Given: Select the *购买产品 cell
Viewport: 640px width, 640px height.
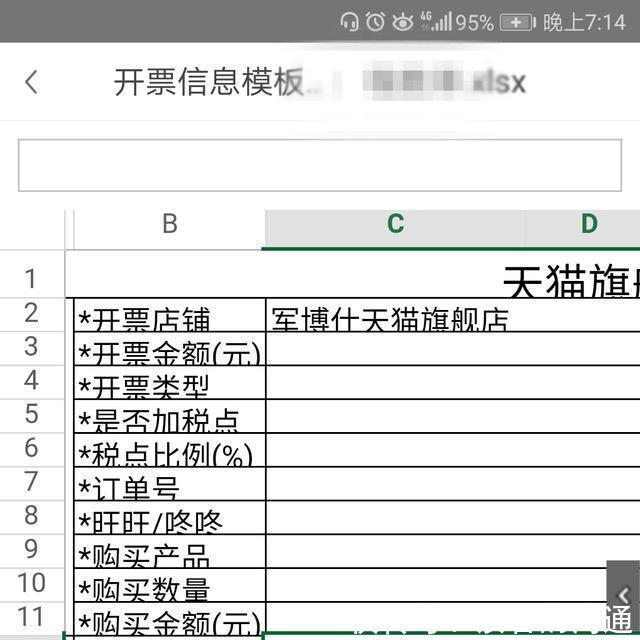Looking at the screenshot, I should pos(170,551).
